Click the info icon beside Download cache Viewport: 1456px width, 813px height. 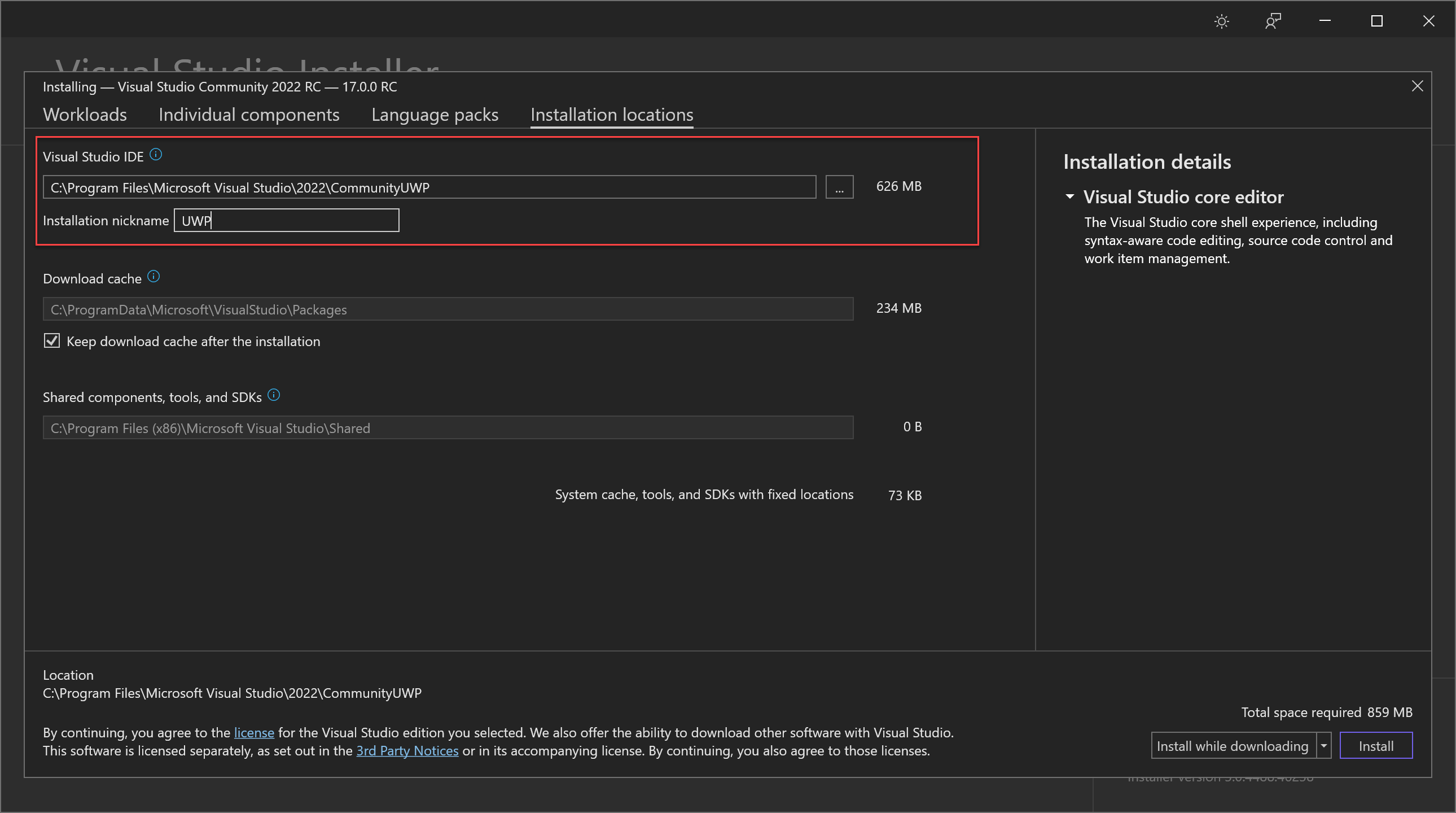pyautogui.click(x=154, y=277)
